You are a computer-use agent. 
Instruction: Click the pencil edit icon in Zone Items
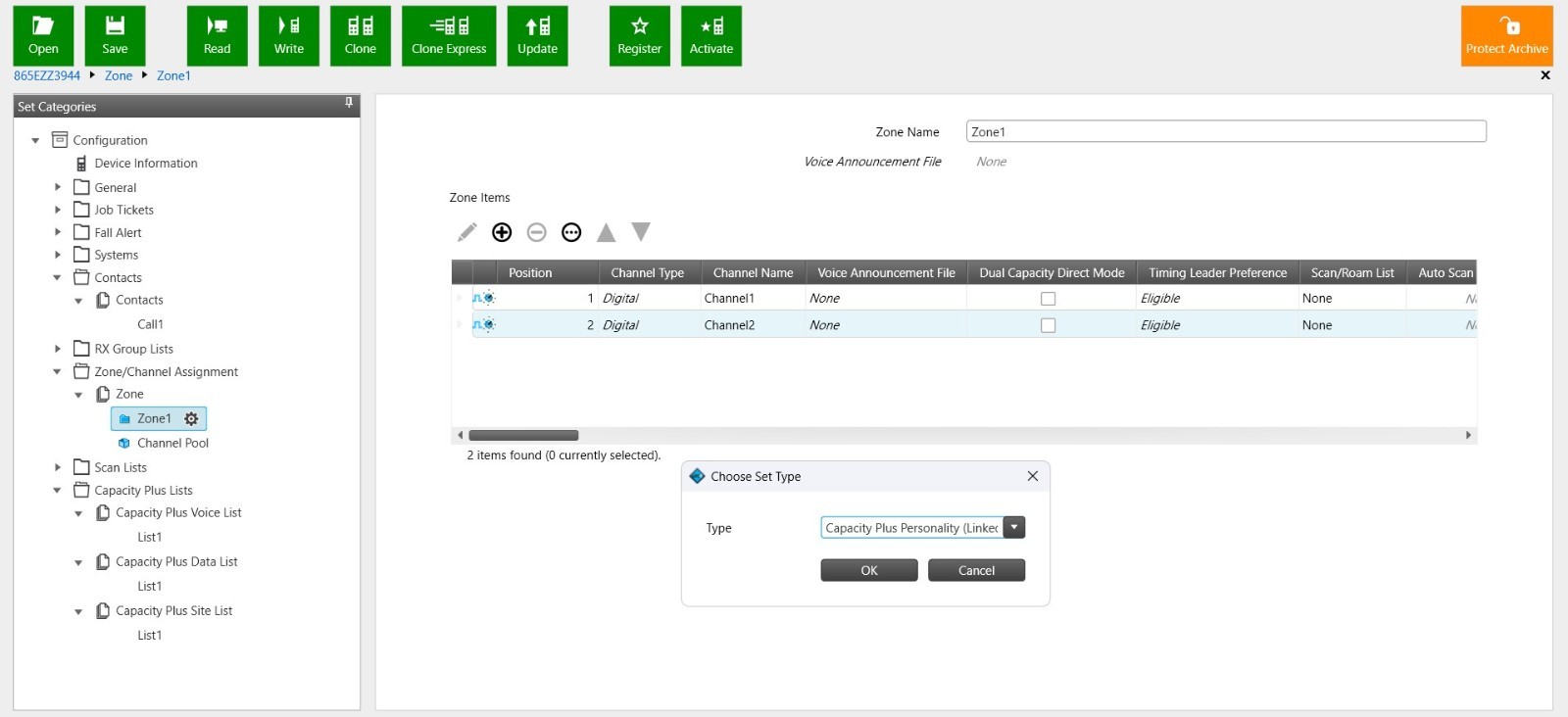[467, 232]
